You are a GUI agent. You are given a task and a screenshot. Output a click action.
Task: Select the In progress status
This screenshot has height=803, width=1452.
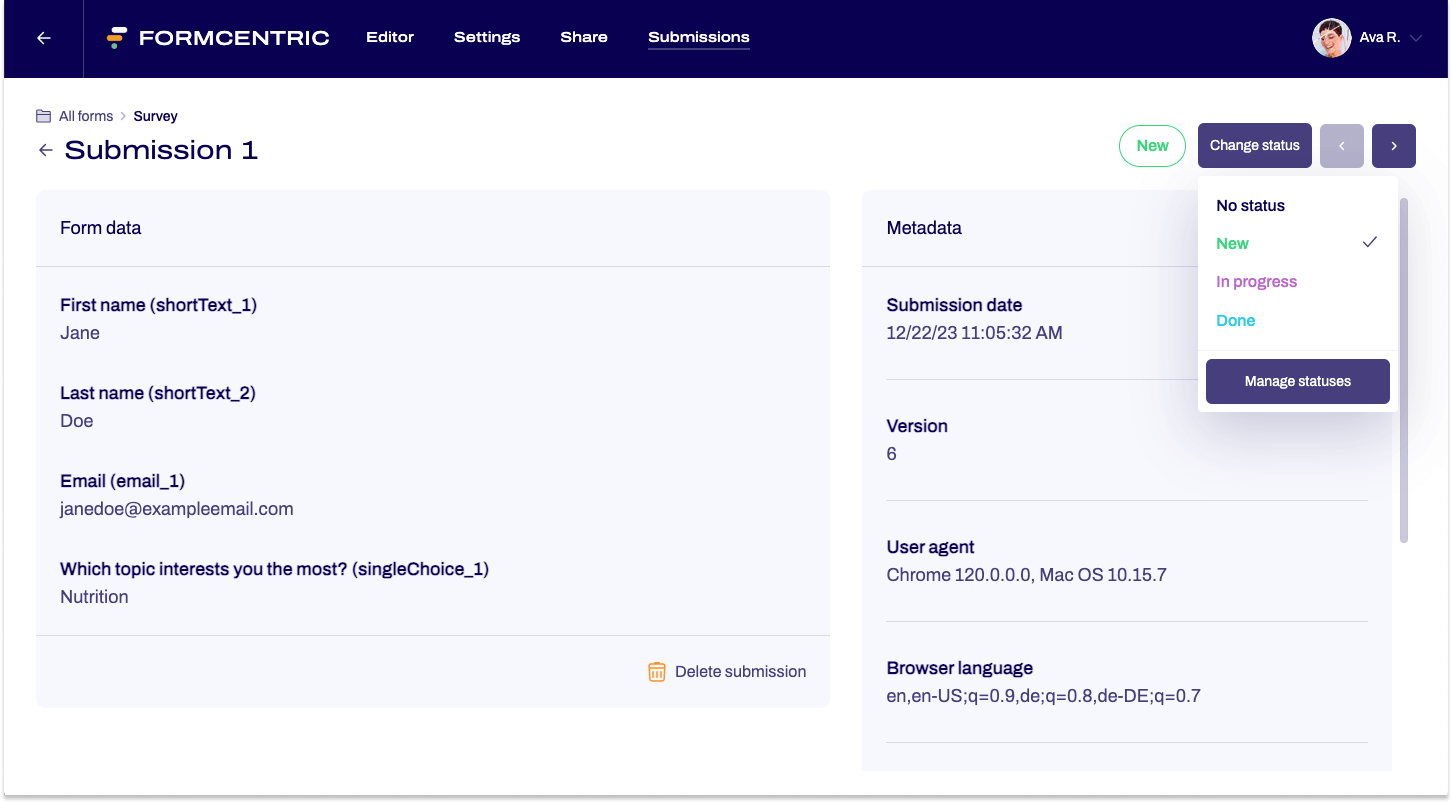coord(1256,281)
